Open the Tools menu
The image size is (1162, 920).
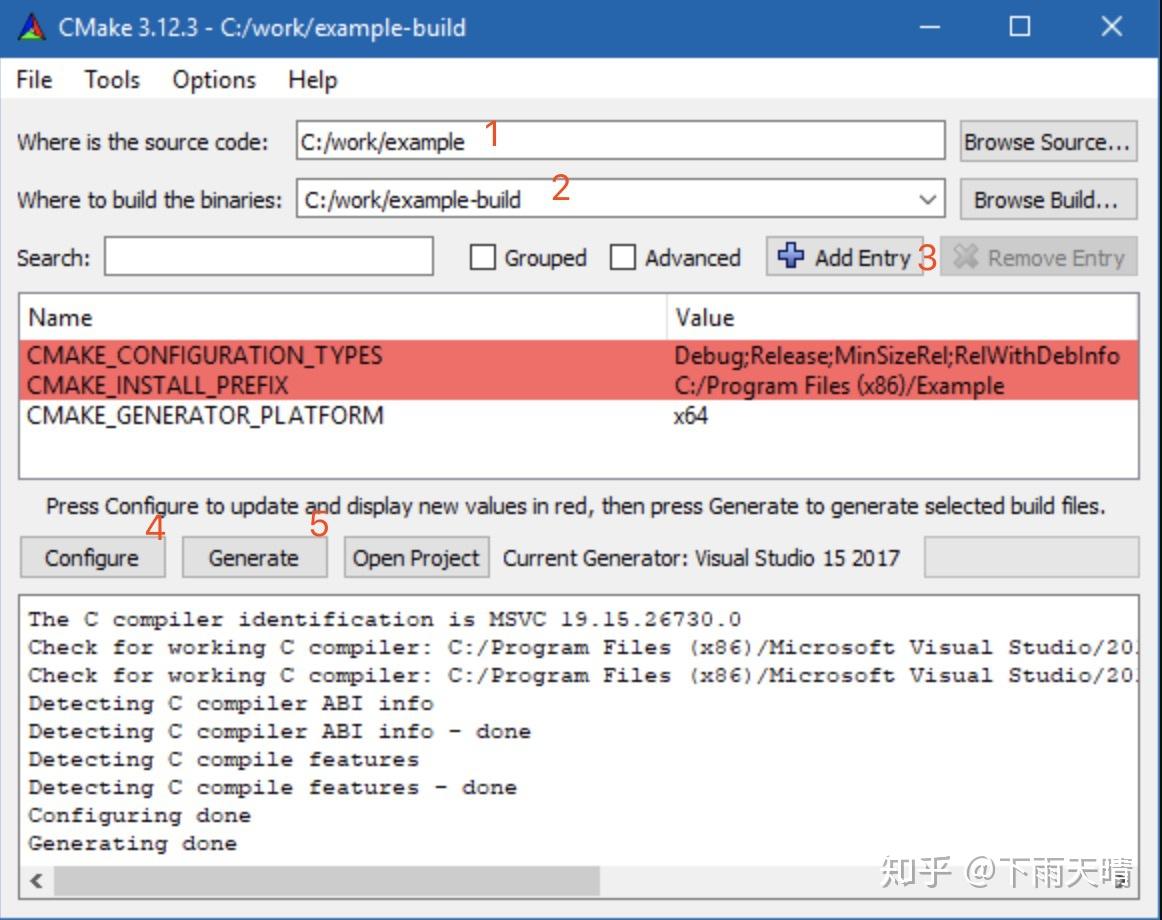click(x=111, y=80)
